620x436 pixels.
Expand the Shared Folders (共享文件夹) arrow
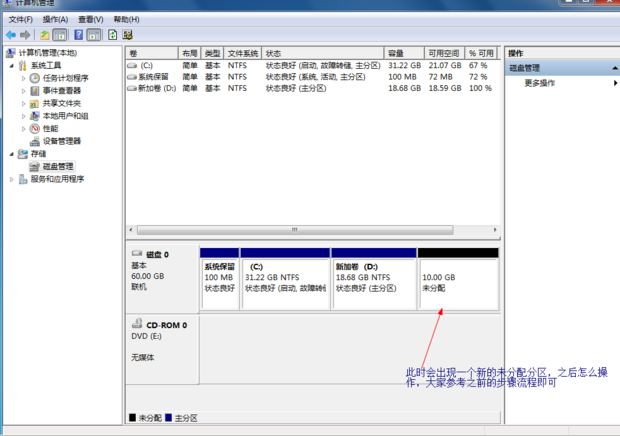(x=23, y=104)
